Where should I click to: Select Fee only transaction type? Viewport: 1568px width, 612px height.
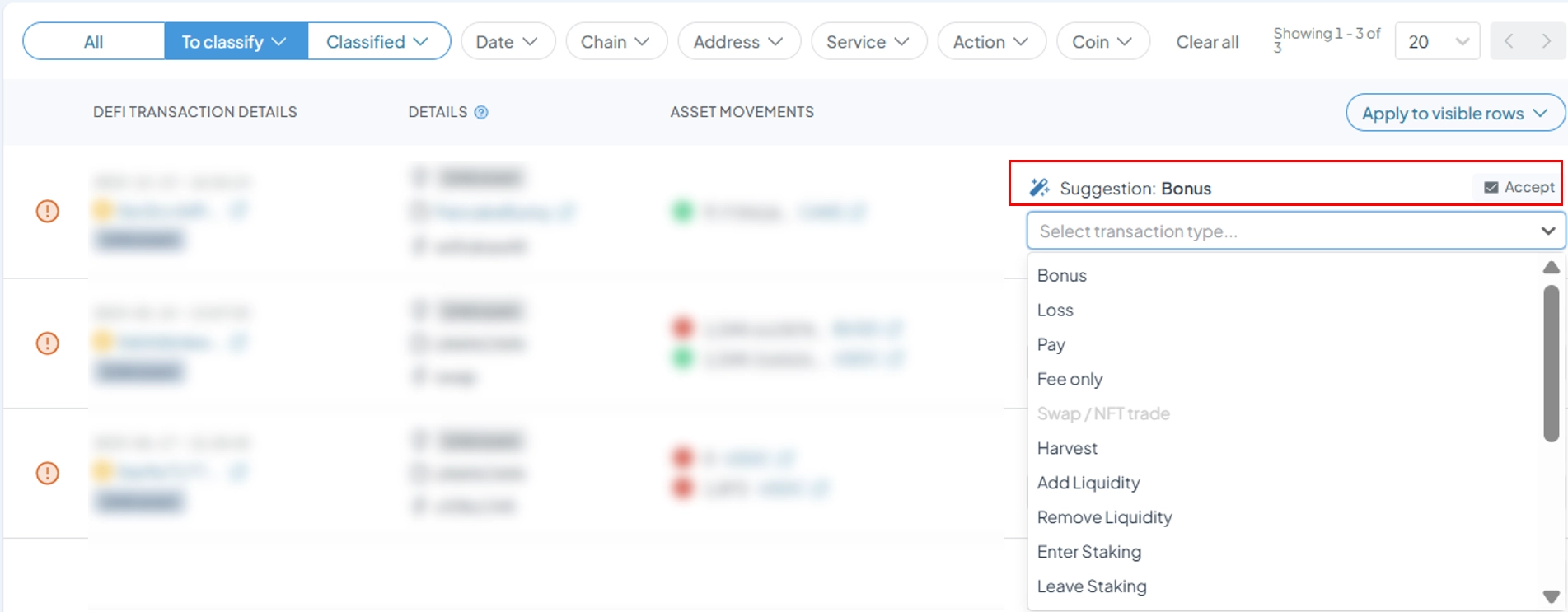[1070, 379]
